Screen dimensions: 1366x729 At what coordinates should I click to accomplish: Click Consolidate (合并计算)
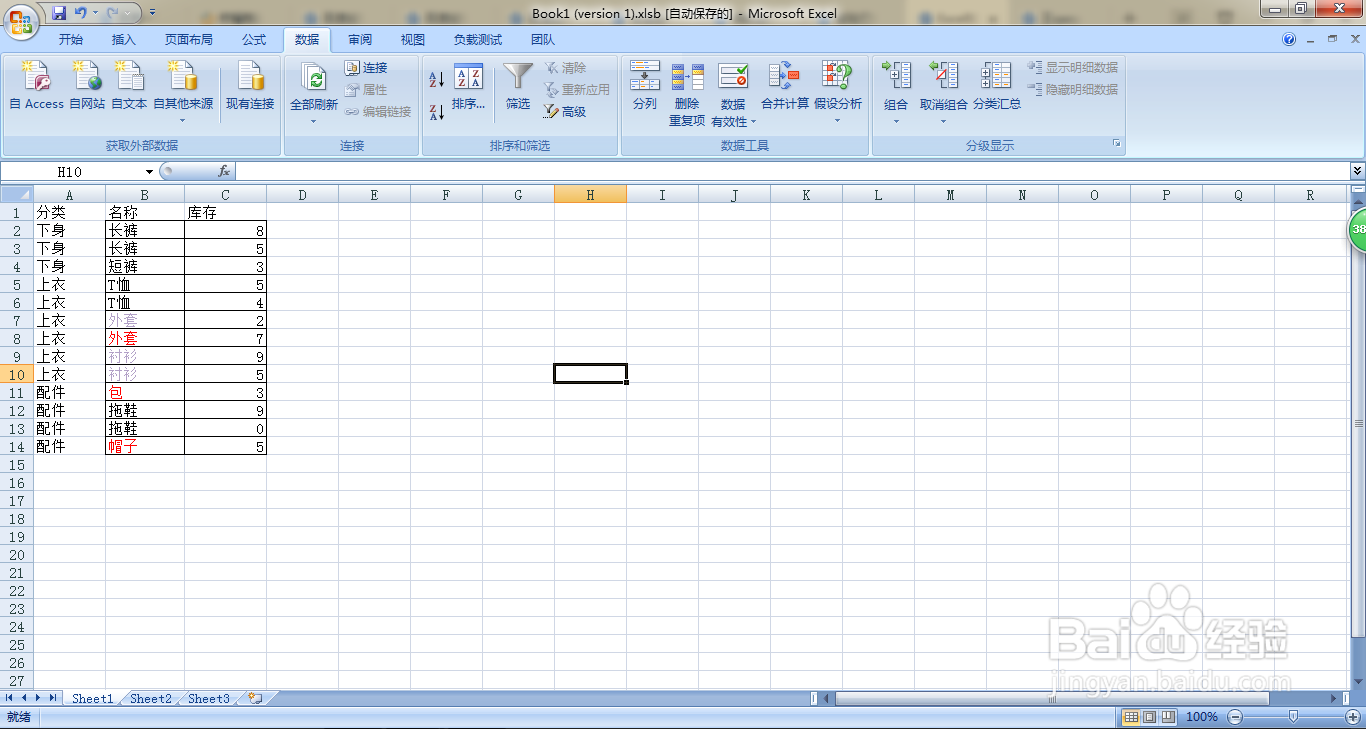[784, 86]
